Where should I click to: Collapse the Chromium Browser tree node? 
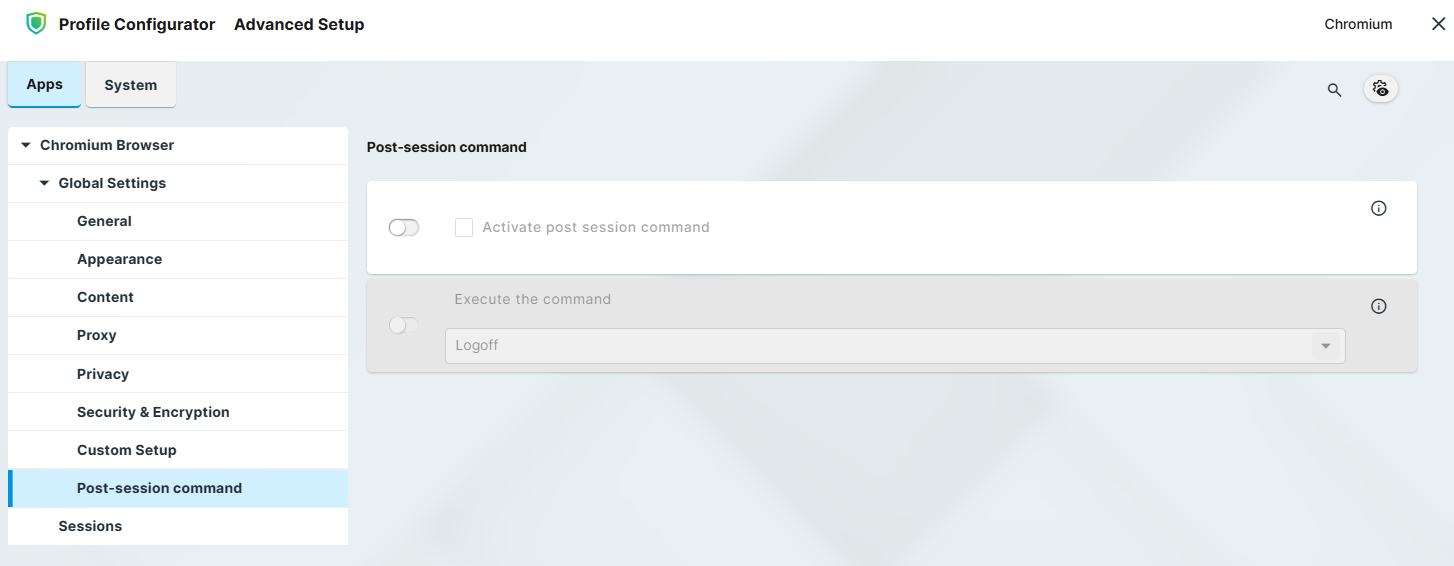pyautogui.click(x=26, y=146)
